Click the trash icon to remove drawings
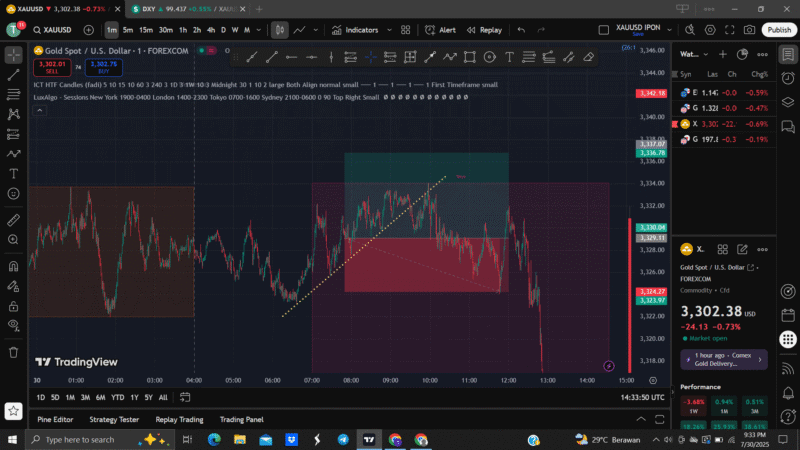This screenshot has height=450, width=800. pyautogui.click(x=14, y=351)
